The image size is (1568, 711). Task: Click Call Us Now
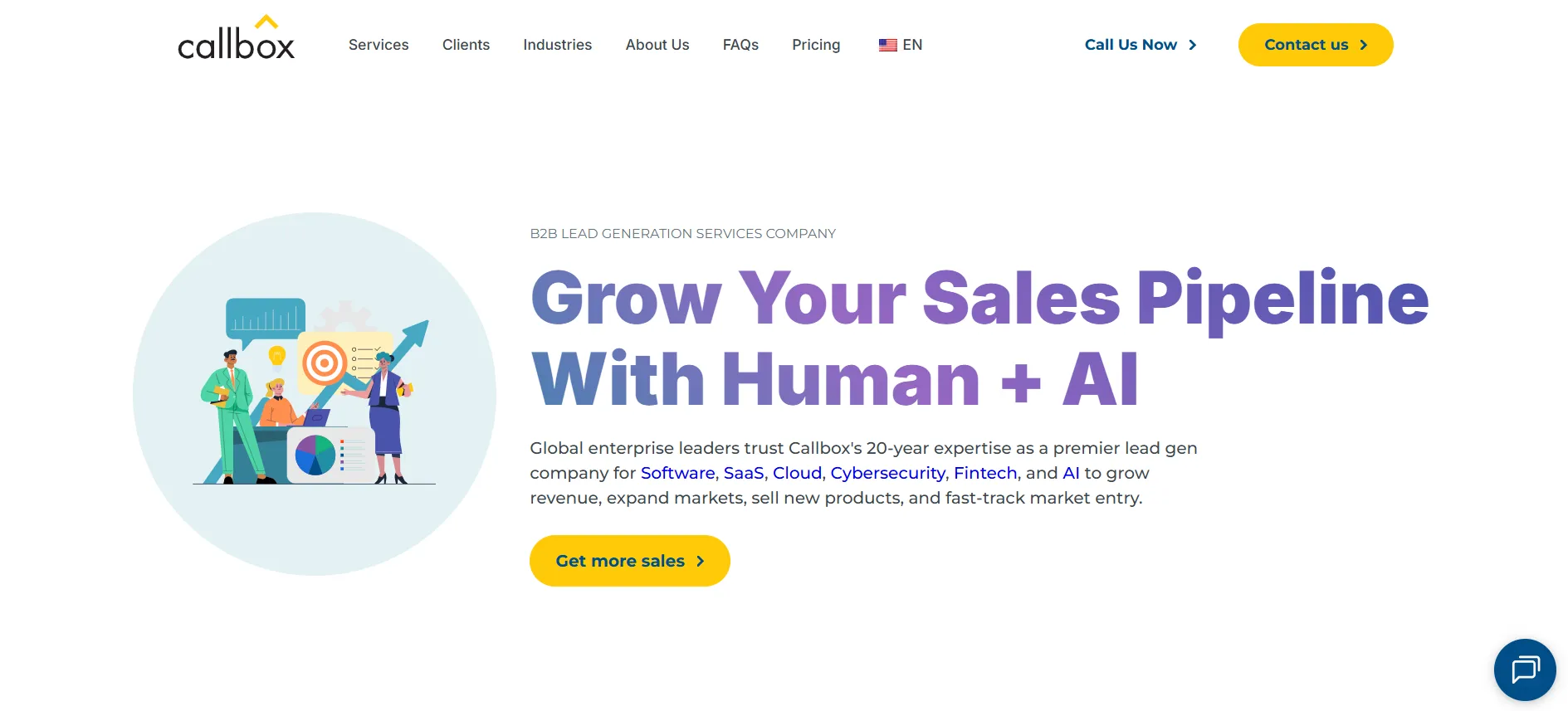coord(1131,45)
